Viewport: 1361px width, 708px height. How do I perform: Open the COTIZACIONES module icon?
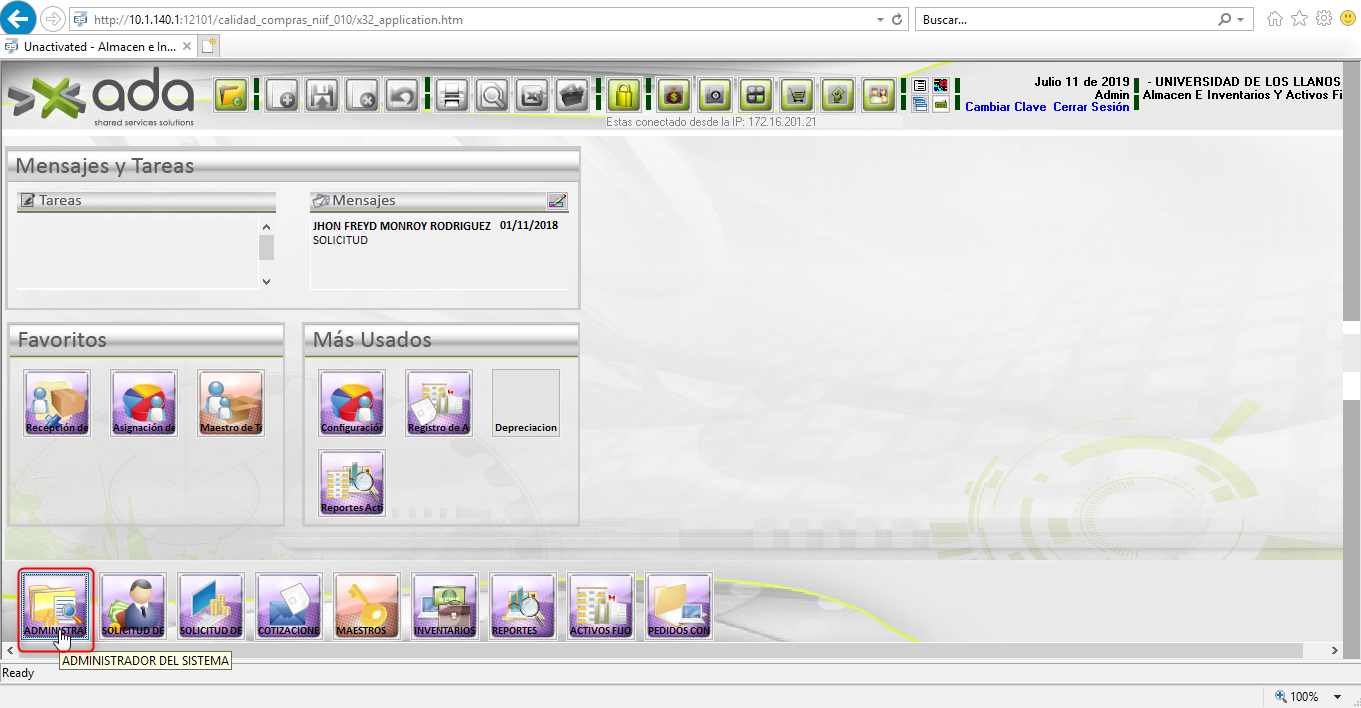click(x=289, y=607)
